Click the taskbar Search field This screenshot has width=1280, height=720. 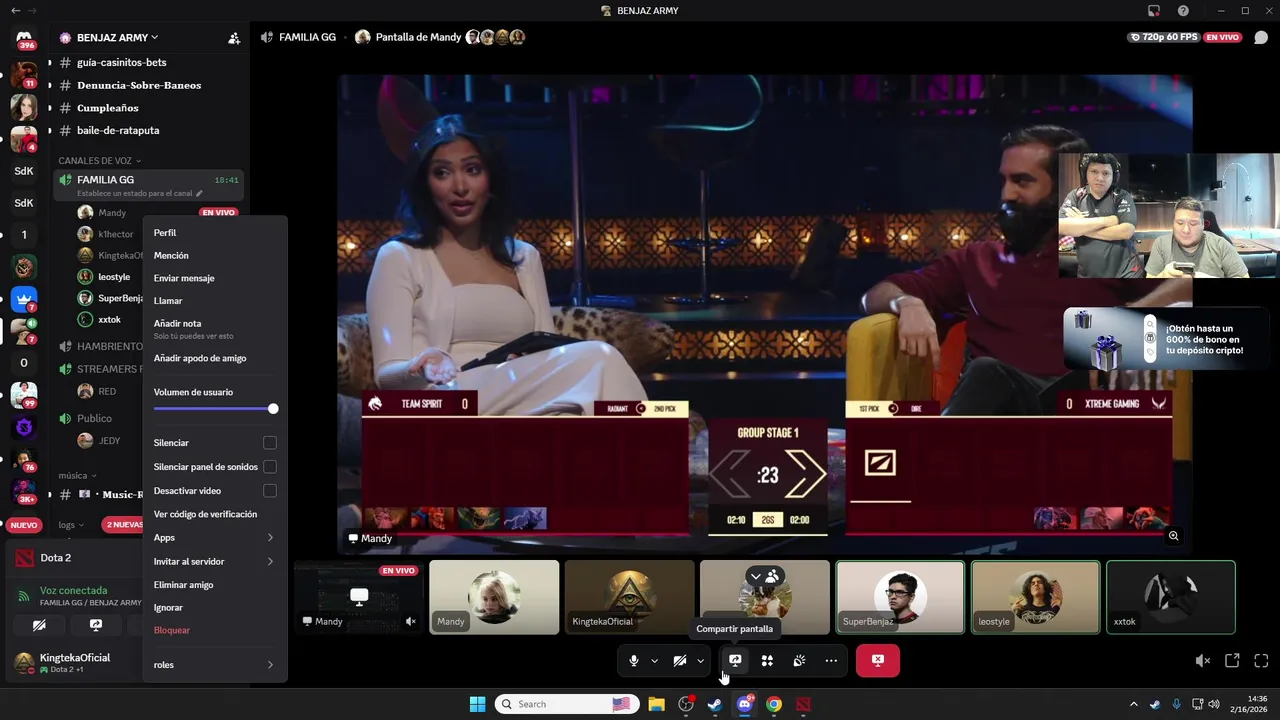(566, 704)
